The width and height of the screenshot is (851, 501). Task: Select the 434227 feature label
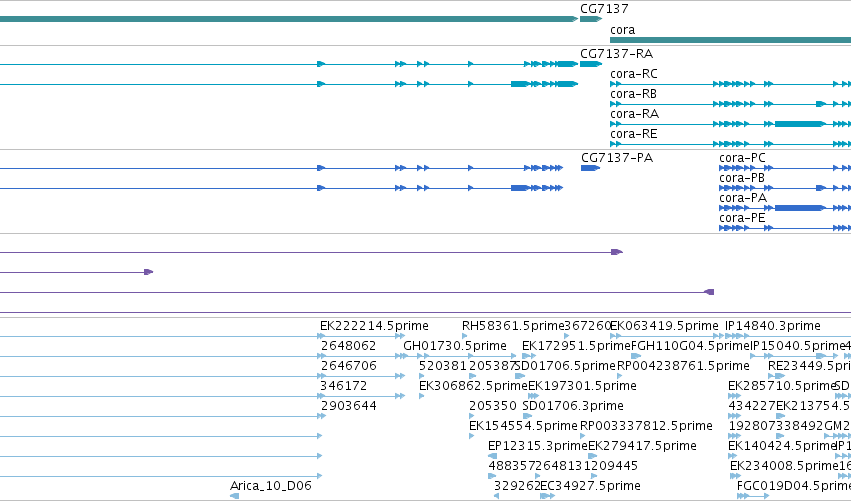tap(752, 406)
